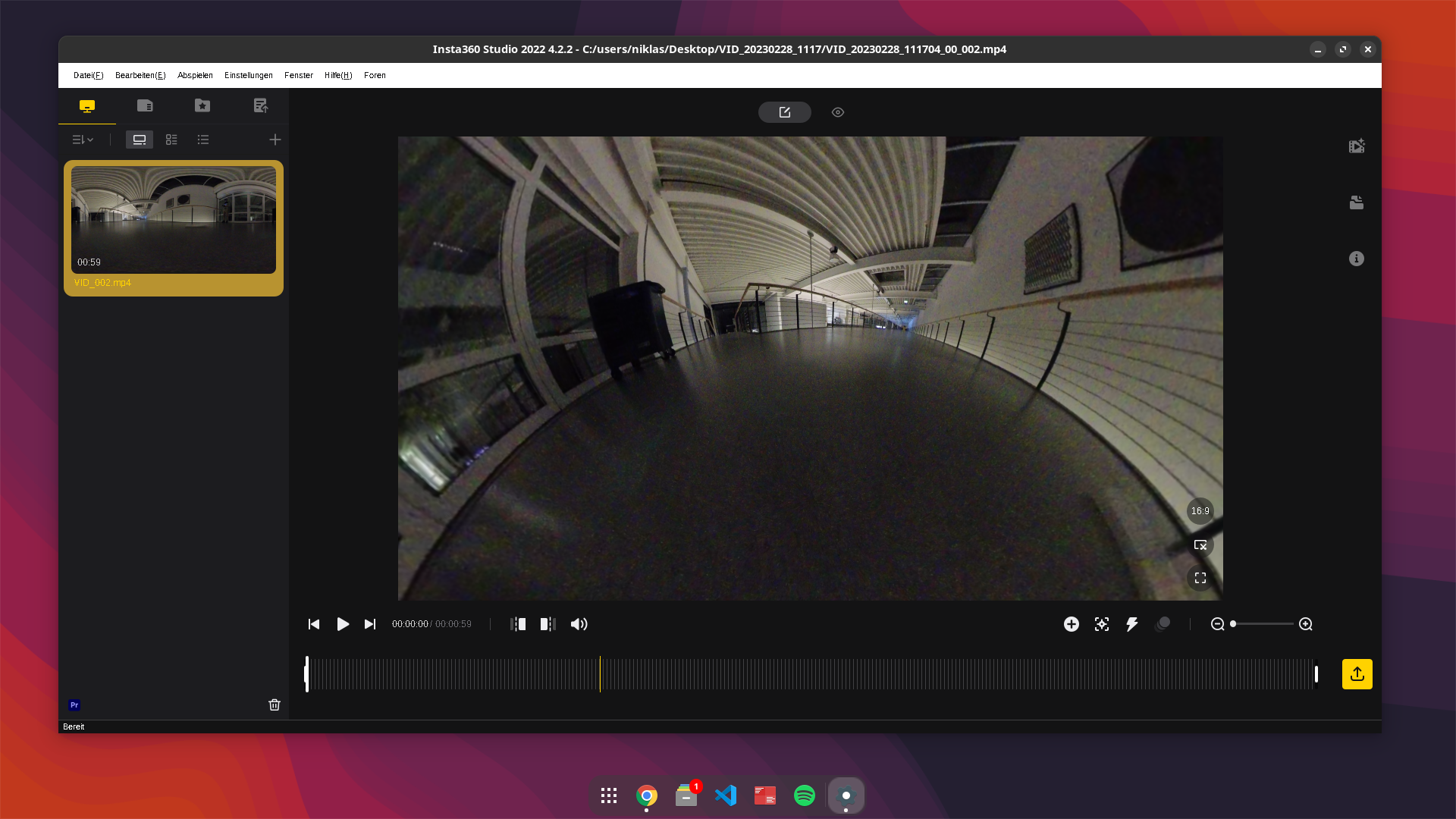Switch to the favorites folder tab
1456x819 pixels.
202,105
